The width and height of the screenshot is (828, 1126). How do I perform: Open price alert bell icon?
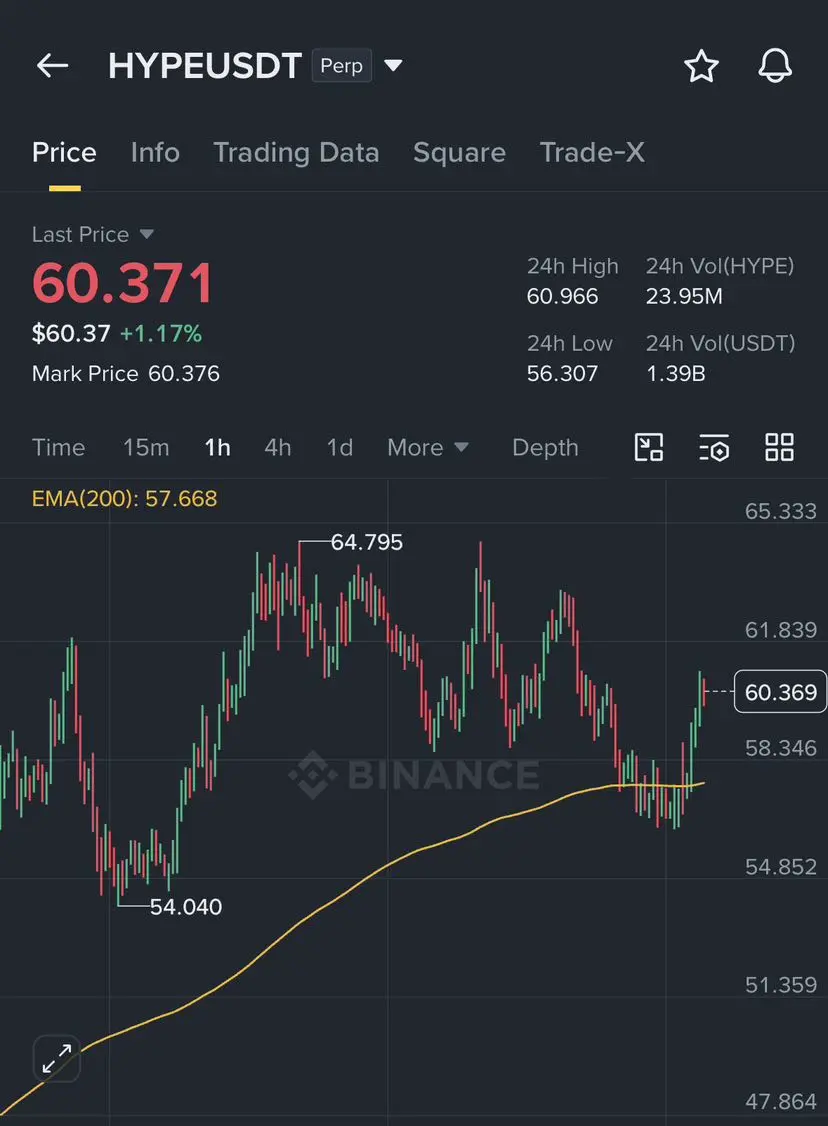click(775, 66)
